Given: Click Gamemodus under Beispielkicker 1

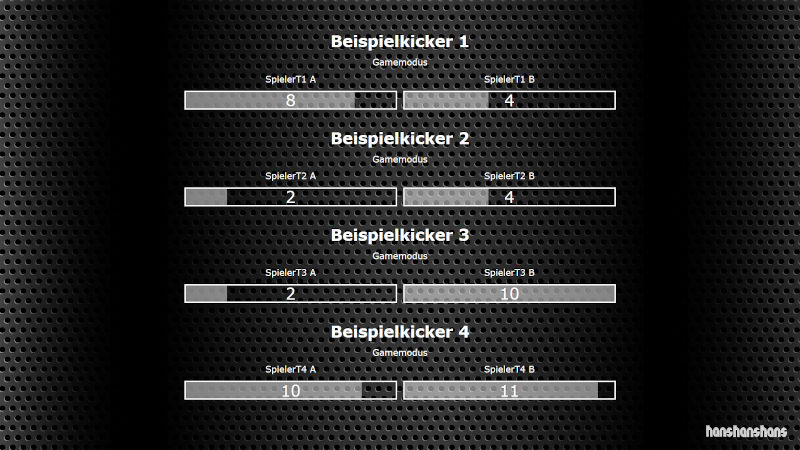Looking at the screenshot, I should (399, 62).
